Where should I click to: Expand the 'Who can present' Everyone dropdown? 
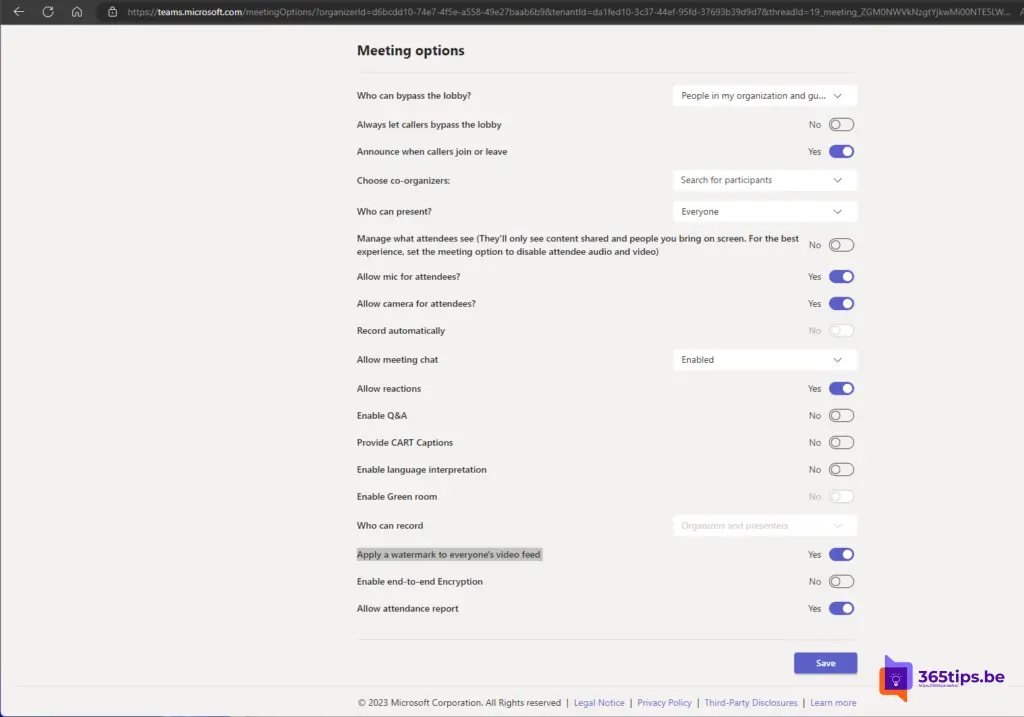click(x=765, y=212)
